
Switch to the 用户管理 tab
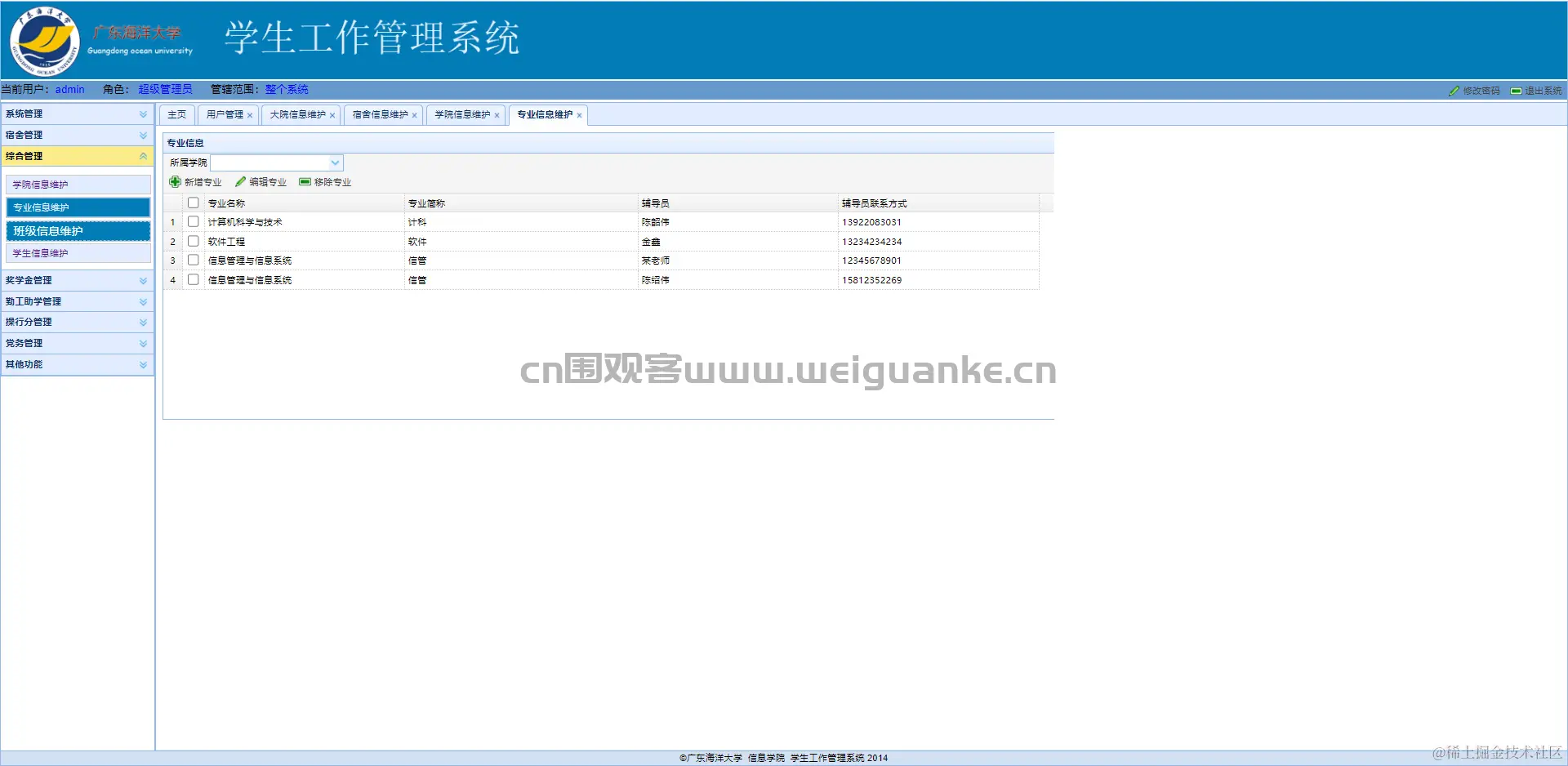click(x=225, y=114)
